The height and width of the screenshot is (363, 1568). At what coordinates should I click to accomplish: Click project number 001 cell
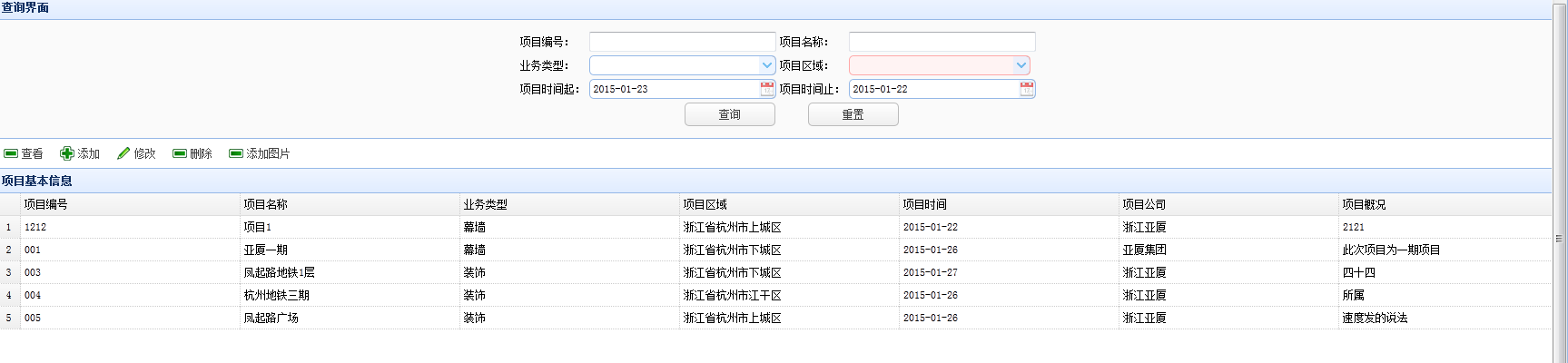pyautogui.click(x=130, y=250)
